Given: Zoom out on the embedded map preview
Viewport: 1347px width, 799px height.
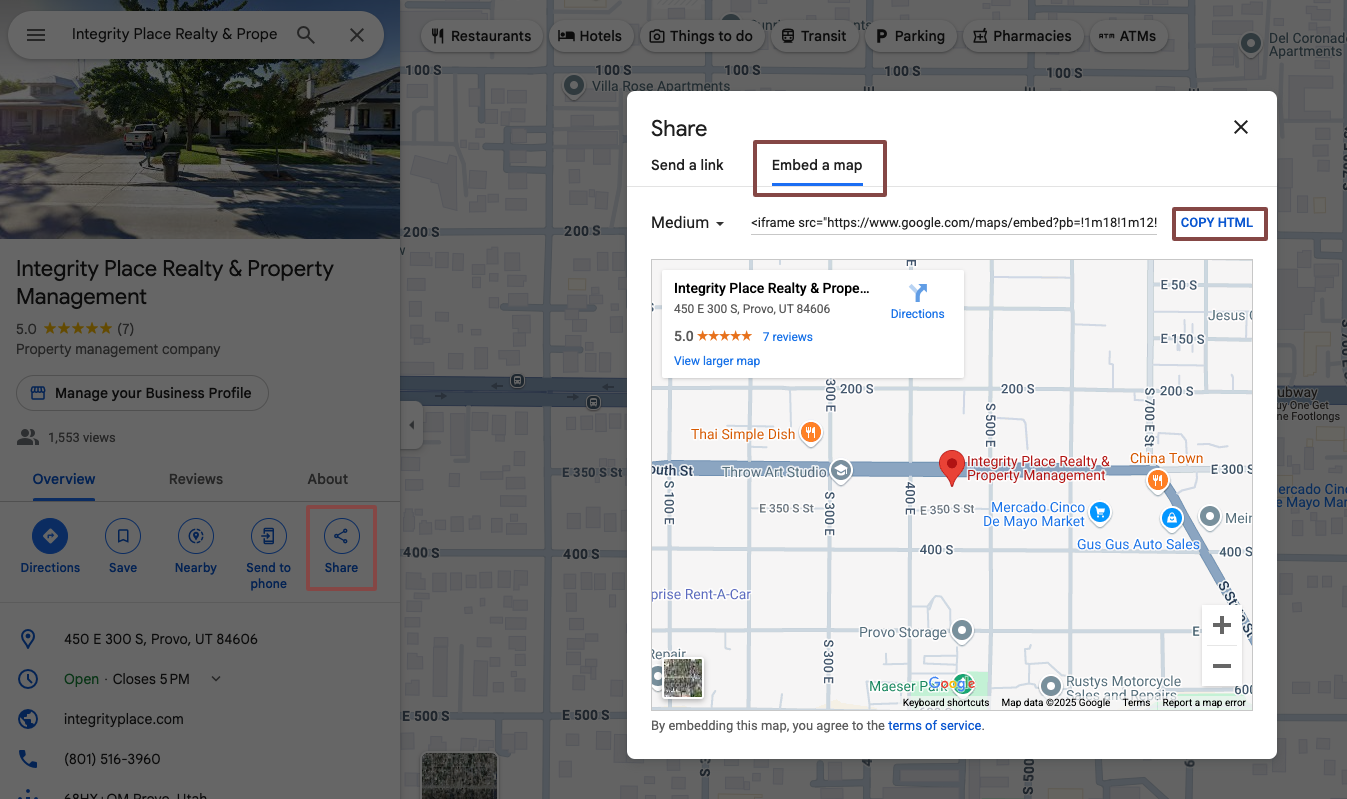Looking at the screenshot, I should (x=1221, y=666).
